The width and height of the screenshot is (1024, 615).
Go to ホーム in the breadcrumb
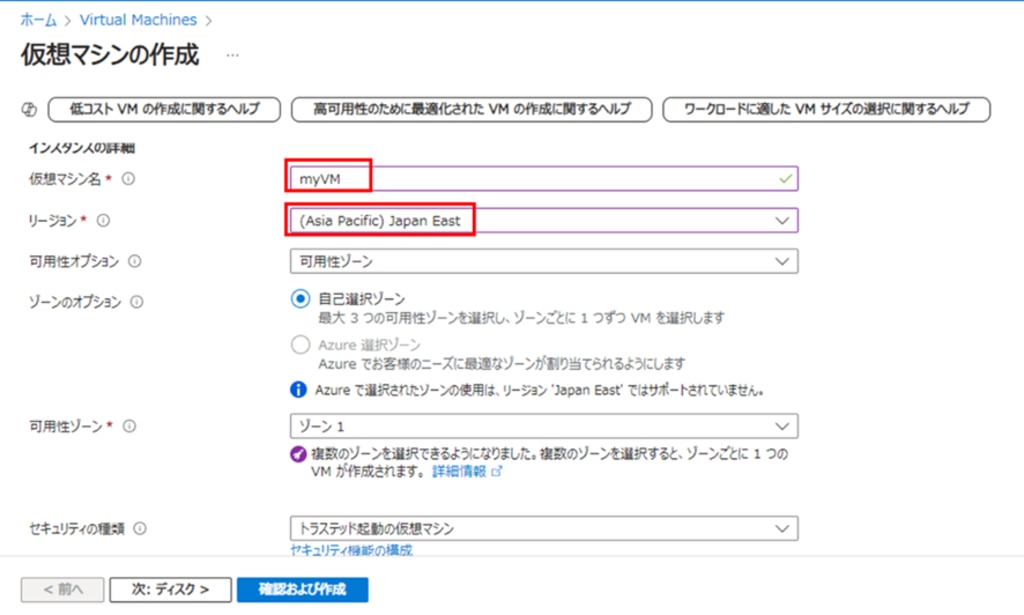pos(38,20)
